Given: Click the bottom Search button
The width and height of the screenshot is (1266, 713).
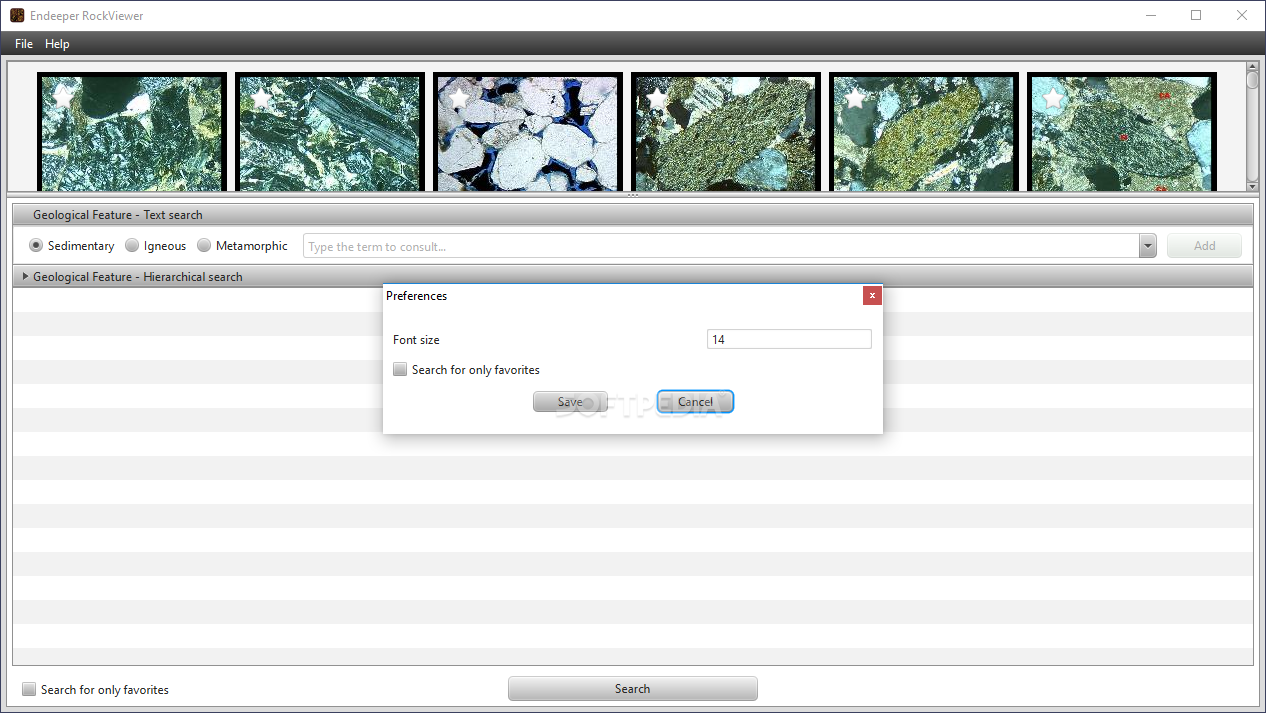Looking at the screenshot, I should (x=632, y=689).
